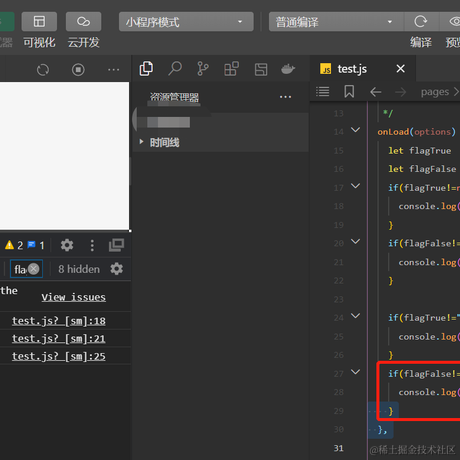Viewport: 460px width, 460px height.
Task: Click the 8 hidden messages label
Action: [x=79, y=269]
